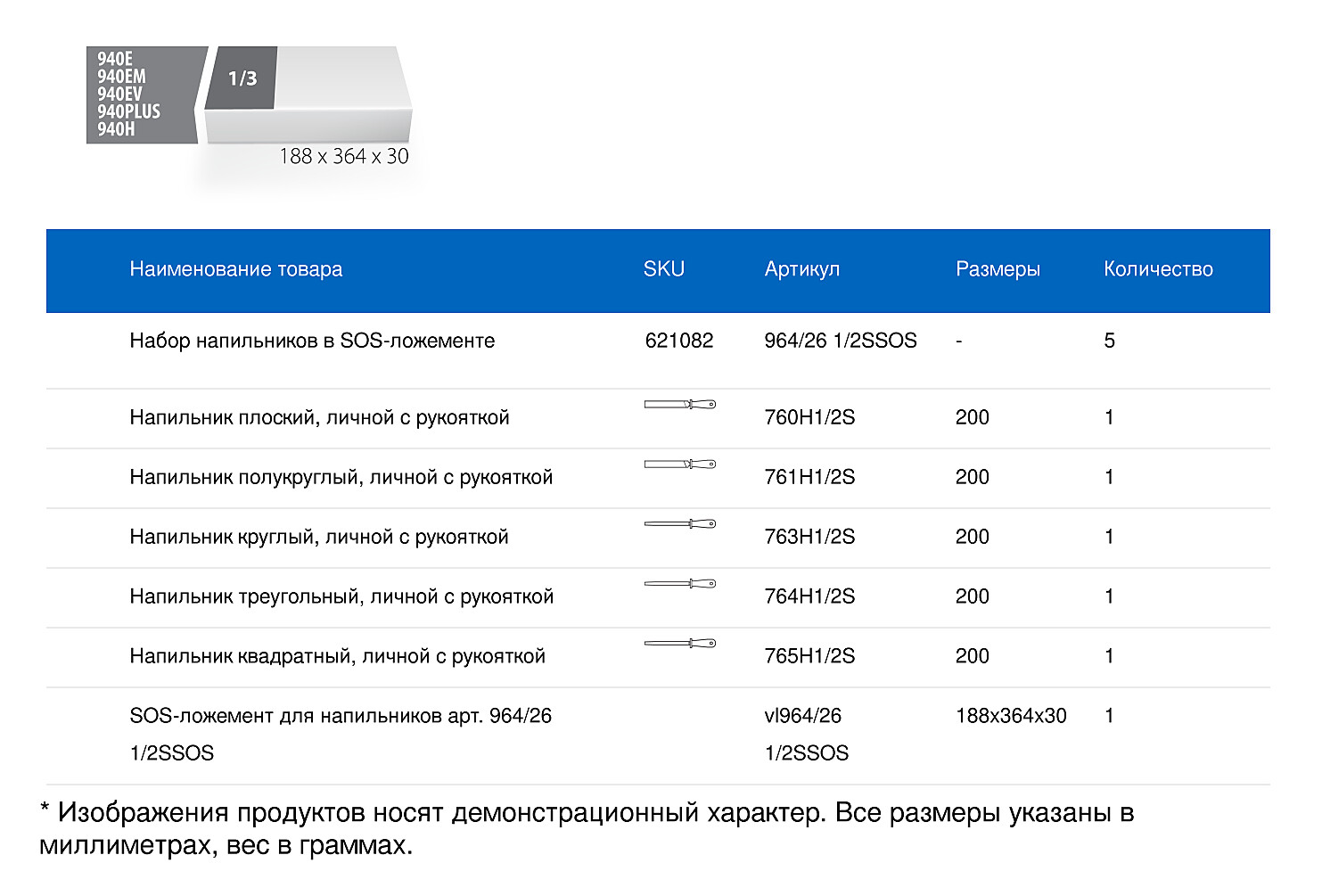Select article 760H1/2S

tap(809, 416)
